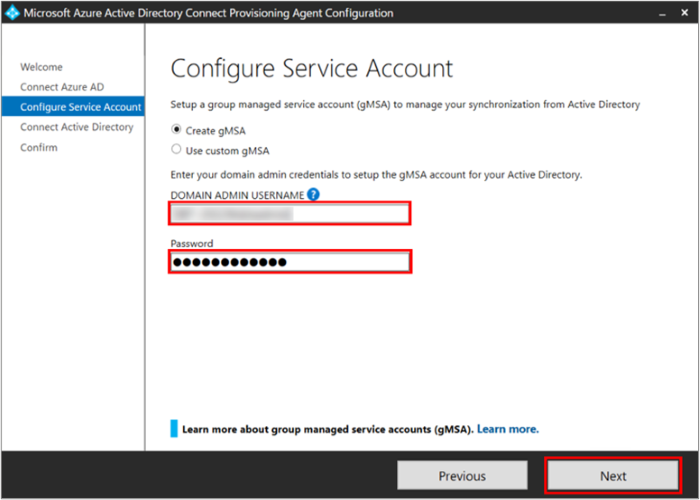Minimize the configuration window
The width and height of the screenshot is (700, 500).
(x=662, y=13)
